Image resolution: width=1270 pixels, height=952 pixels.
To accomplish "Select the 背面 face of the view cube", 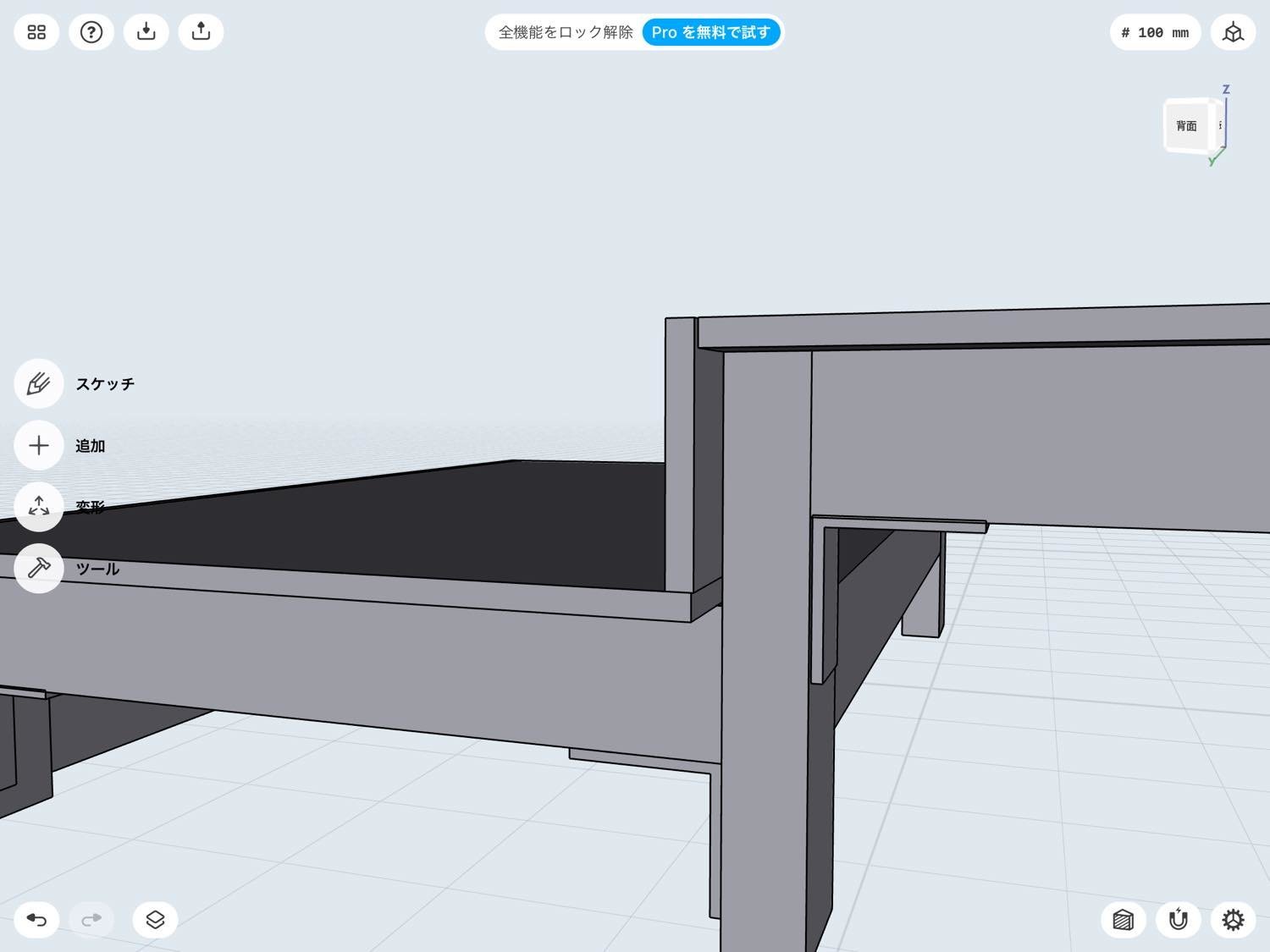I will coord(1187,126).
